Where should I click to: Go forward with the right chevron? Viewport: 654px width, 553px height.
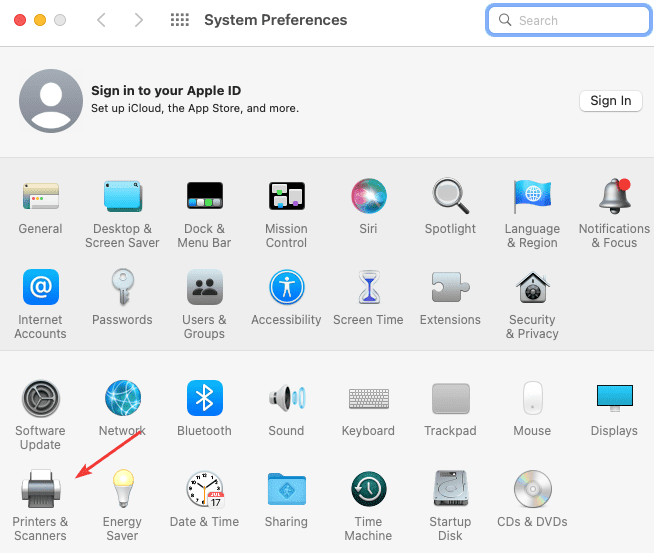click(138, 20)
